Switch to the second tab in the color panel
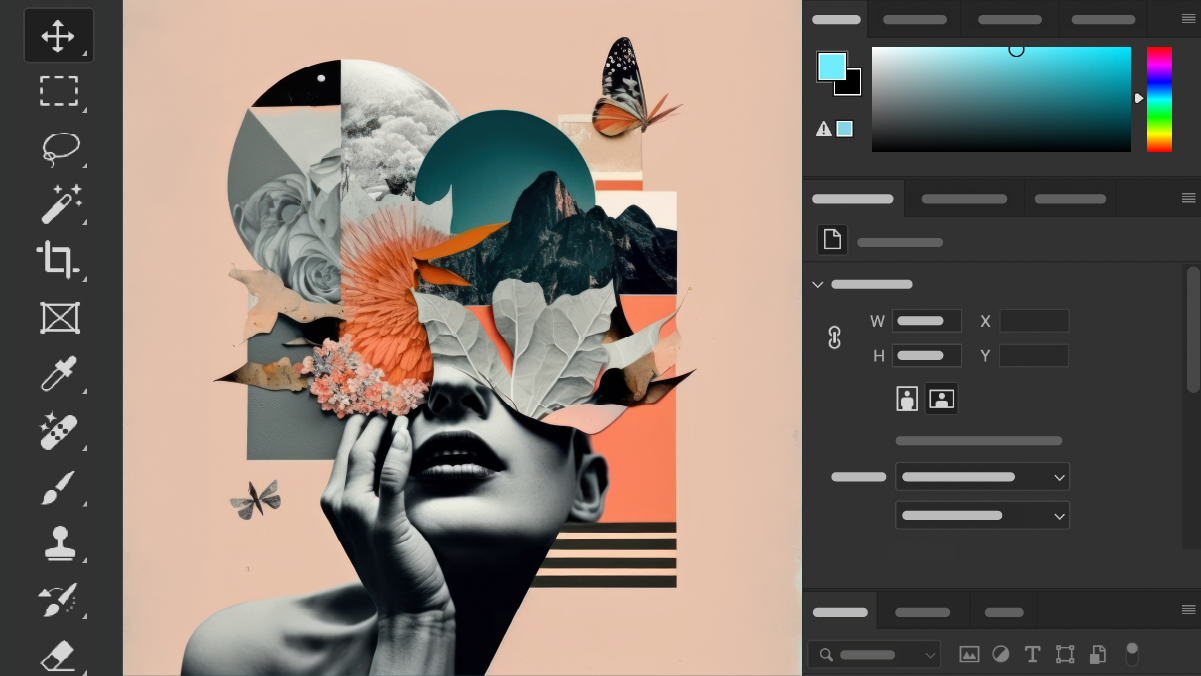Viewport: 1201px width, 676px height. (x=914, y=19)
